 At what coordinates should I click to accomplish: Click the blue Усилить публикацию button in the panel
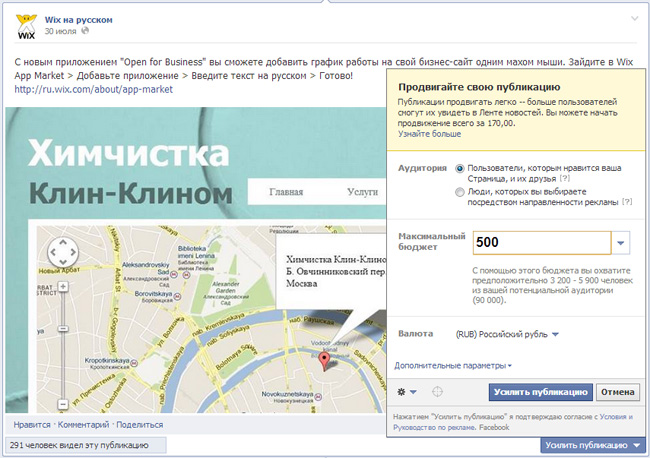click(x=541, y=392)
